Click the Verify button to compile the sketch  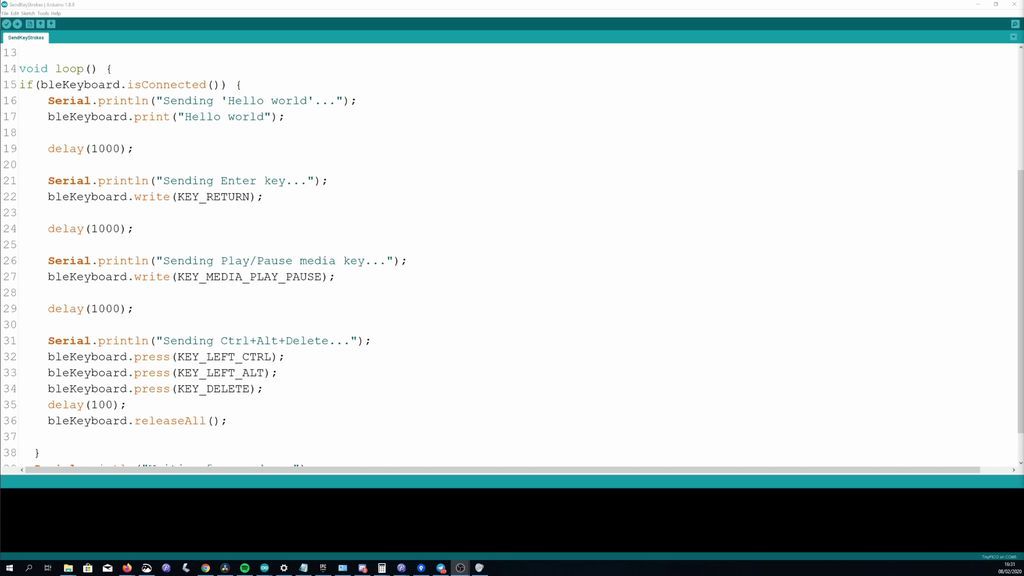coord(6,23)
